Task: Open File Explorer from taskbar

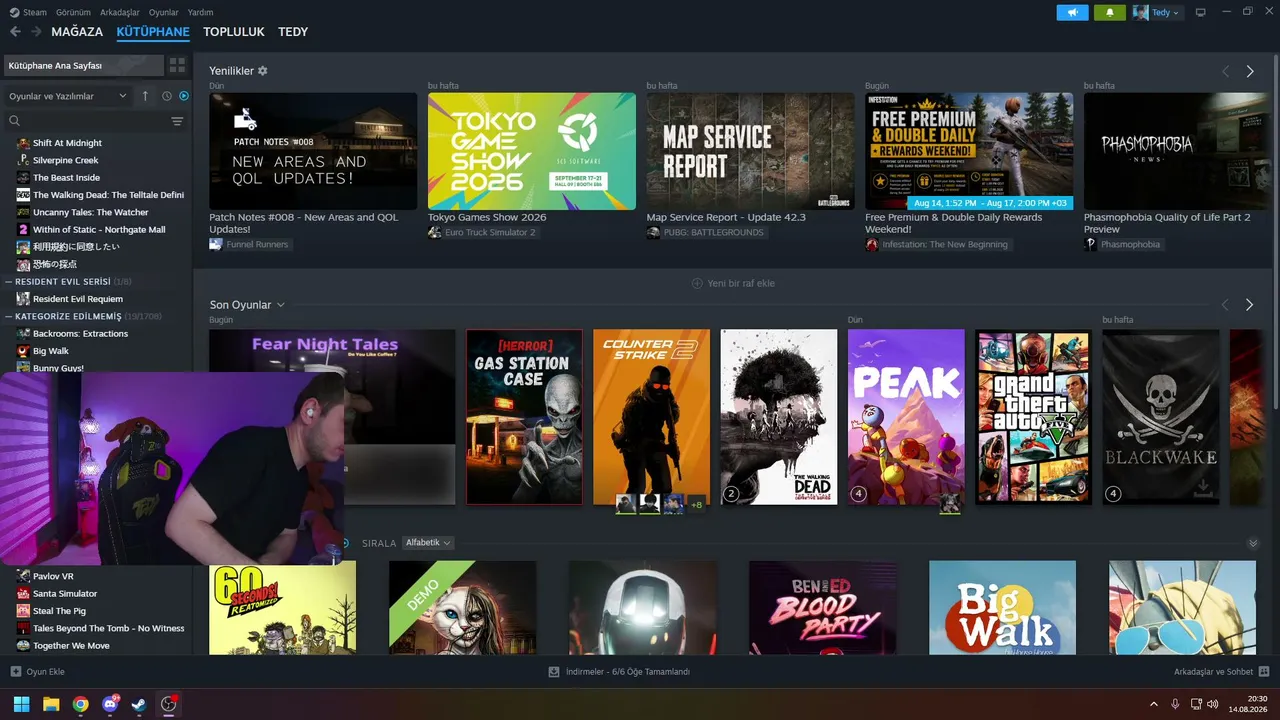Action: [x=51, y=704]
